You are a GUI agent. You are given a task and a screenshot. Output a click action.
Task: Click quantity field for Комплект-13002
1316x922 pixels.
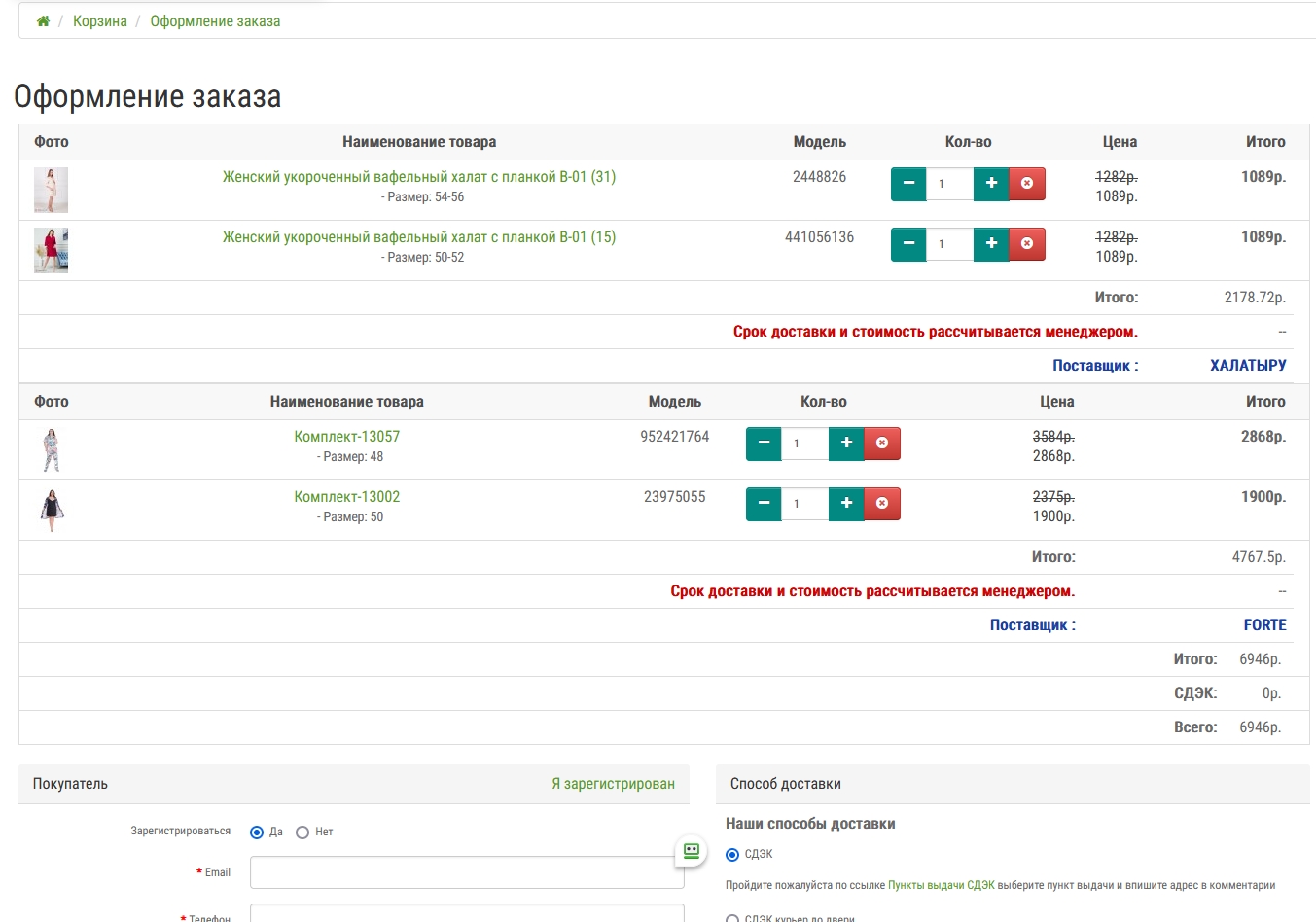805,504
